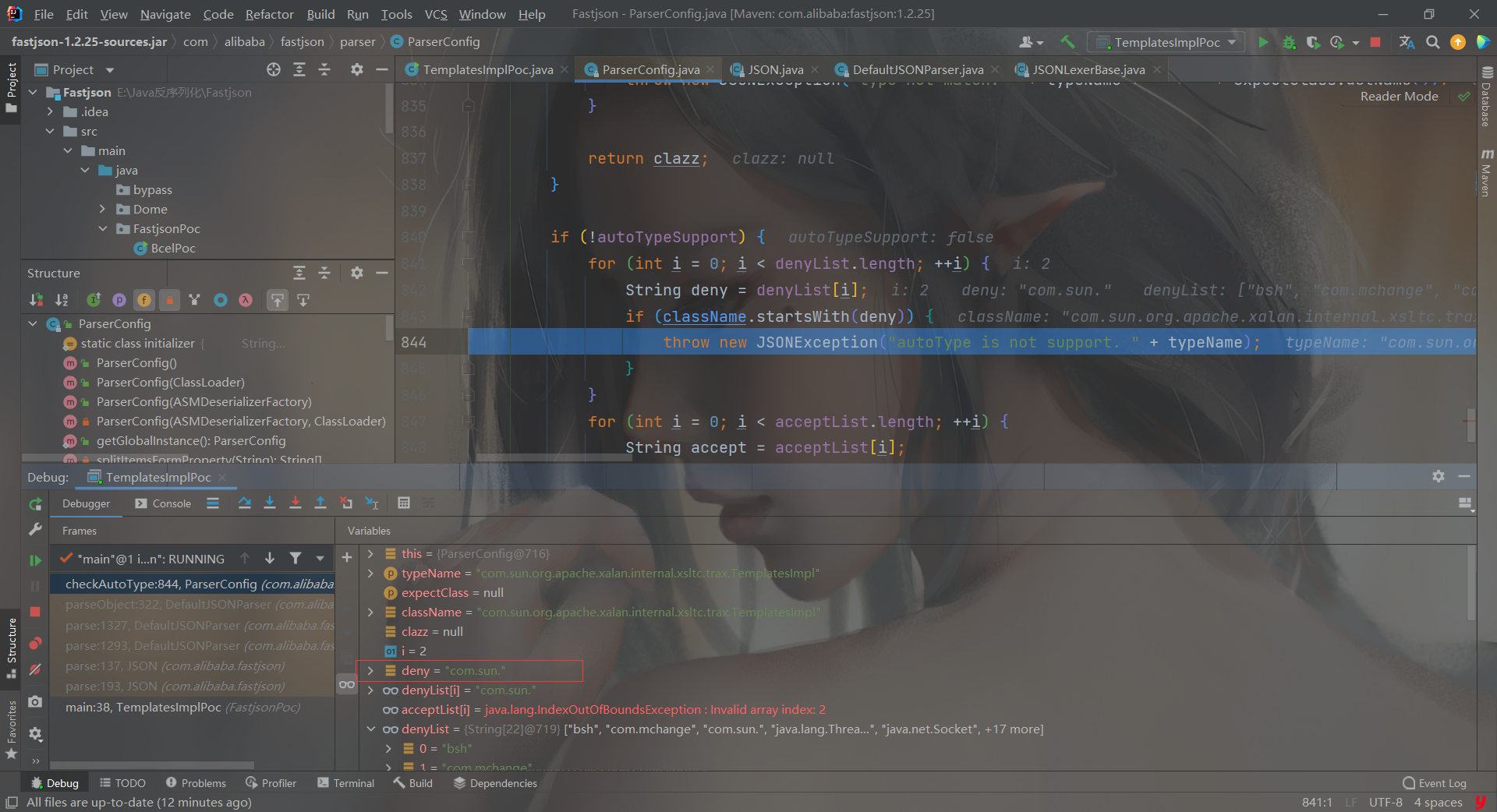The width and height of the screenshot is (1497, 812).
Task: Open Evaluate Expression calculator icon
Action: point(404,503)
